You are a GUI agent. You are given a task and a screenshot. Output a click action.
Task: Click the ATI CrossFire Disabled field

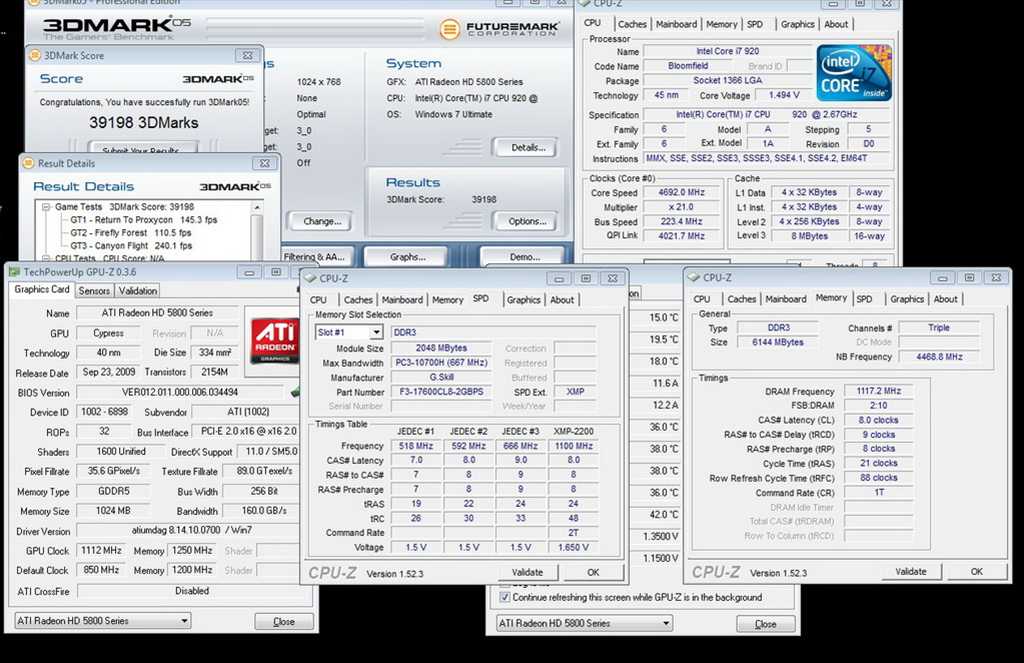(x=191, y=590)
